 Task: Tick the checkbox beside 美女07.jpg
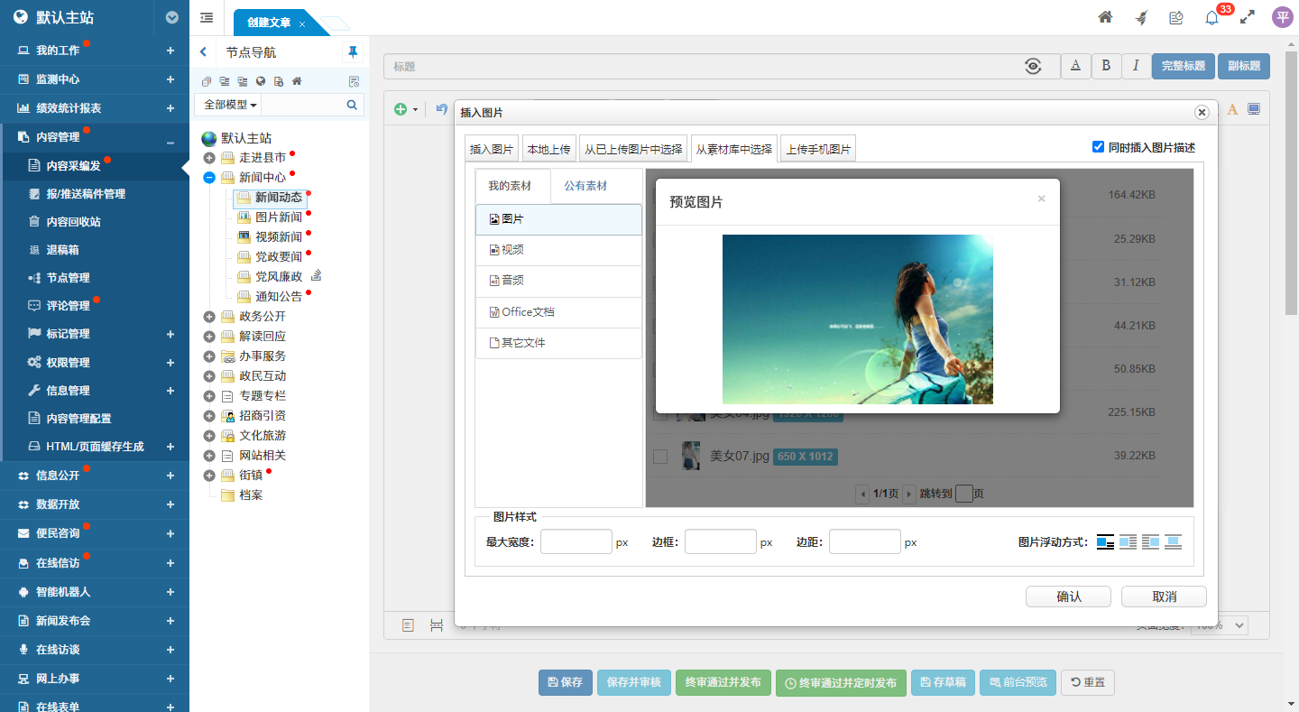660,456
